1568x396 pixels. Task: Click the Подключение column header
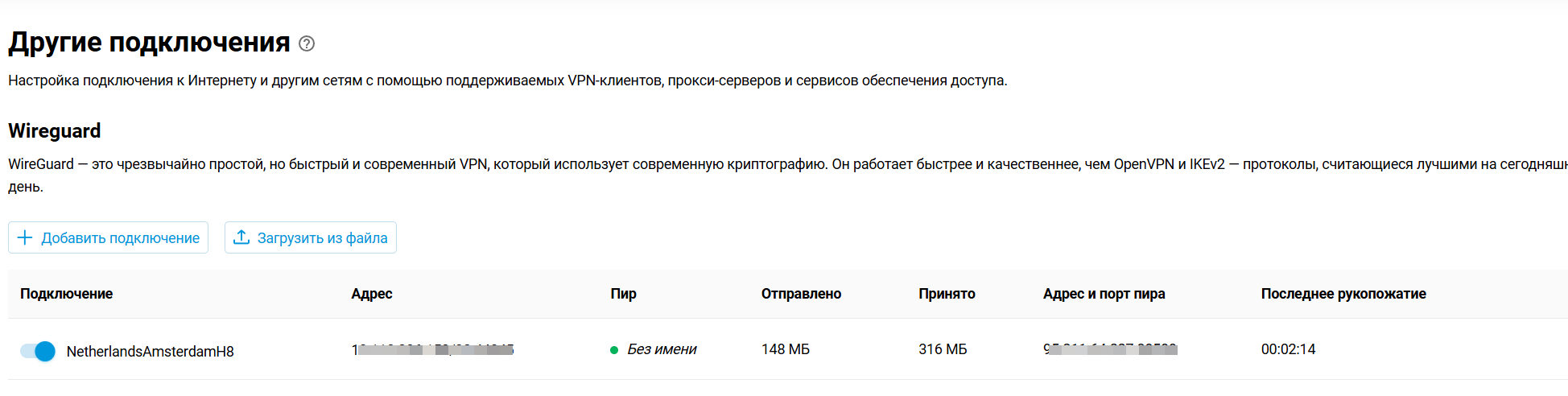pyautogui.click(x=66, y=294)
